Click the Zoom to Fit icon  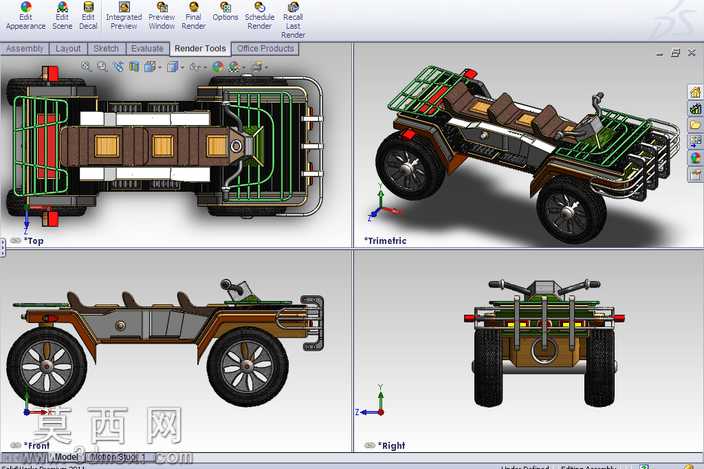click(86, 67)
